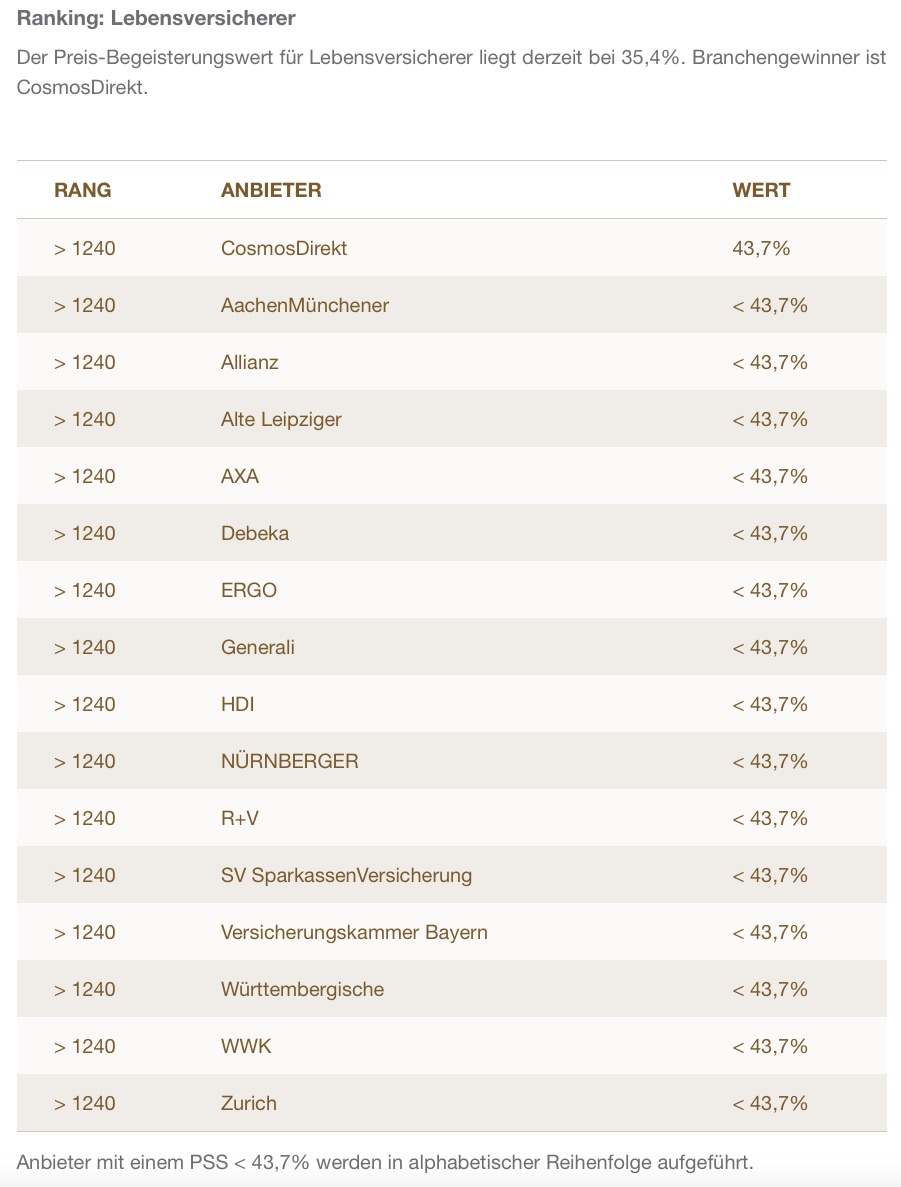The height and width of the screenshot is (1187, 901).
Task: Click the NÜRNBERGER provider name
Action: [290, 761]
